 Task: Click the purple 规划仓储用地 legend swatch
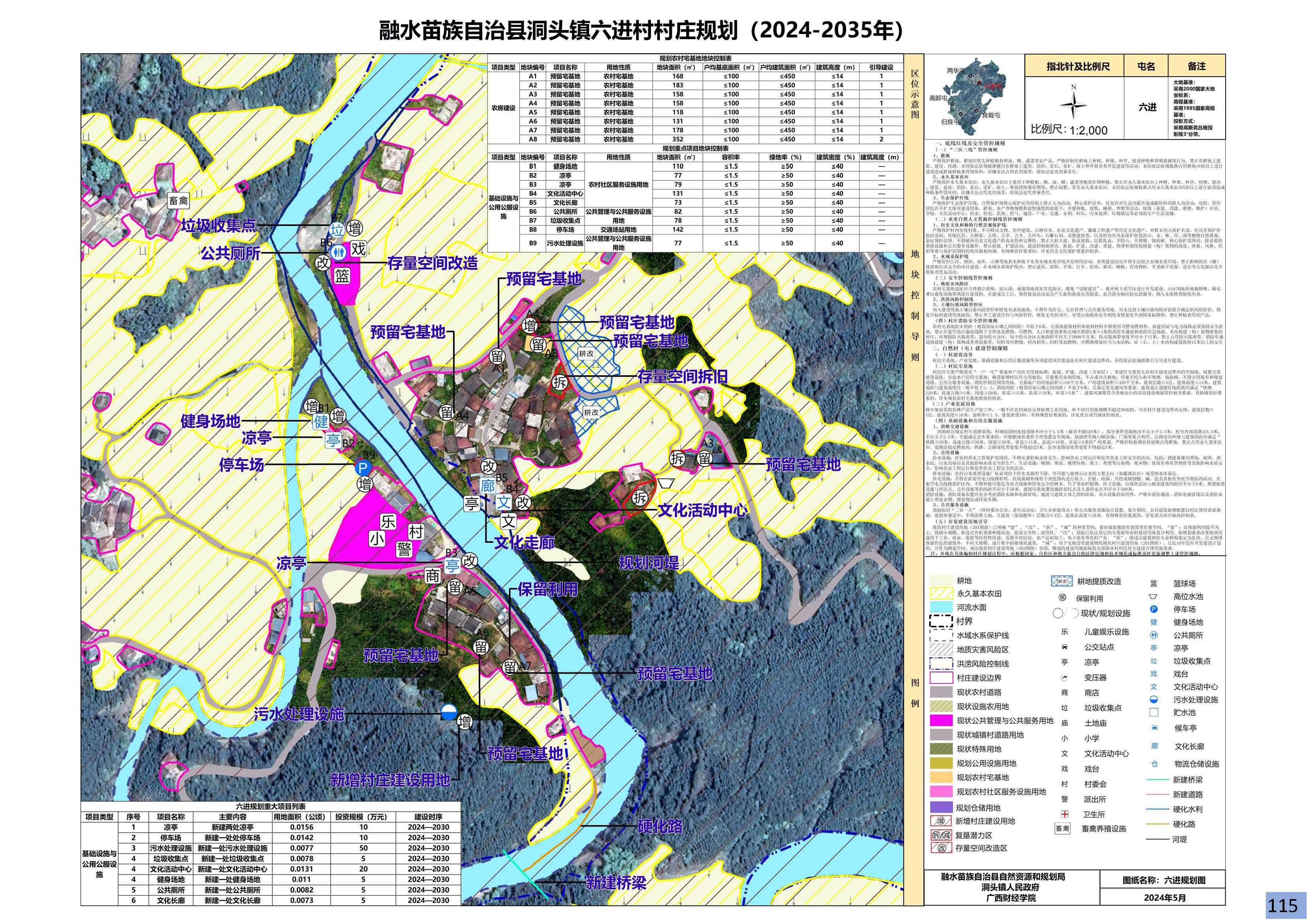pyautogui.click(x=941, y=807)
